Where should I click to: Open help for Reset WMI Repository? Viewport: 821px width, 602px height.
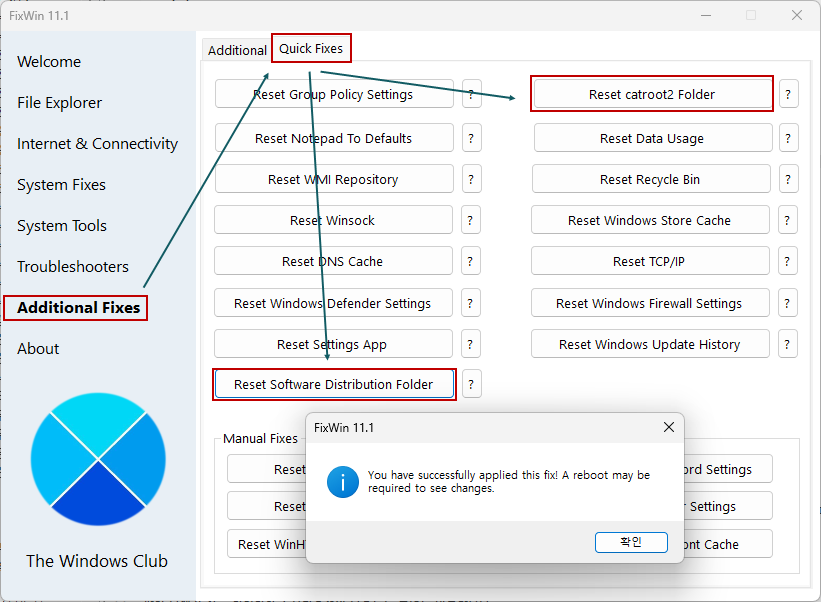(471, 179)
